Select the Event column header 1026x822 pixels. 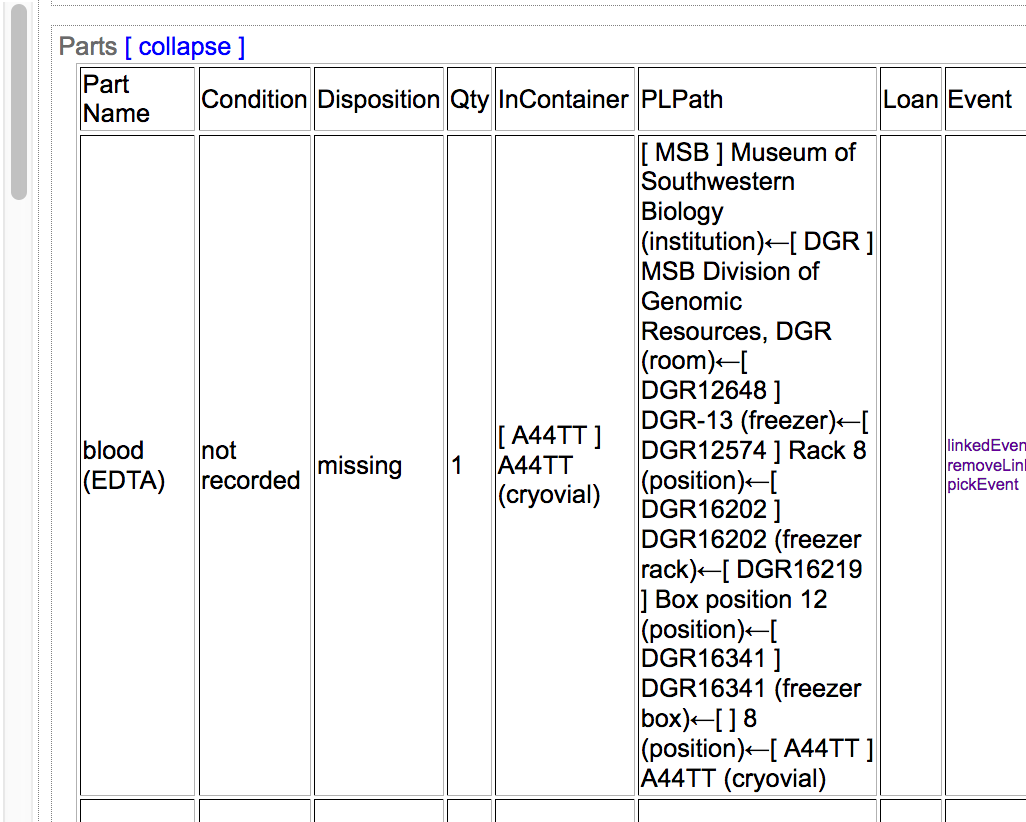(x=985, y=99)
